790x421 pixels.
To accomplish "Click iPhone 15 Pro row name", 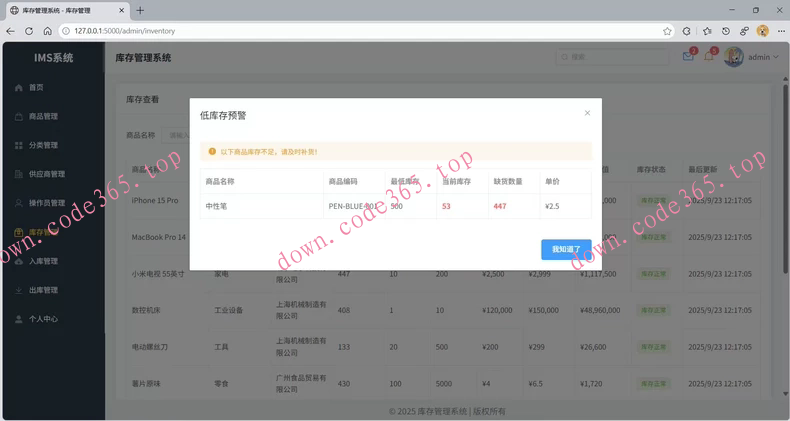I will [x=155, y=200].
